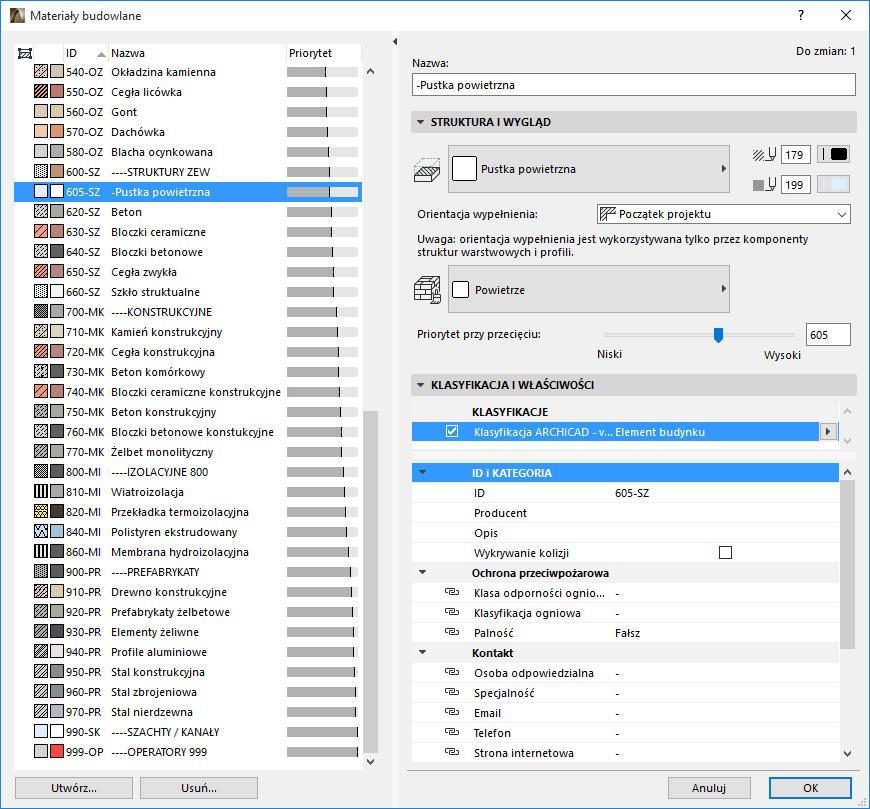This screenshot has width=870, height=809.
Task: Collapse the left list panel arrow
Action: pyautogui.click(x=395, y=42)
